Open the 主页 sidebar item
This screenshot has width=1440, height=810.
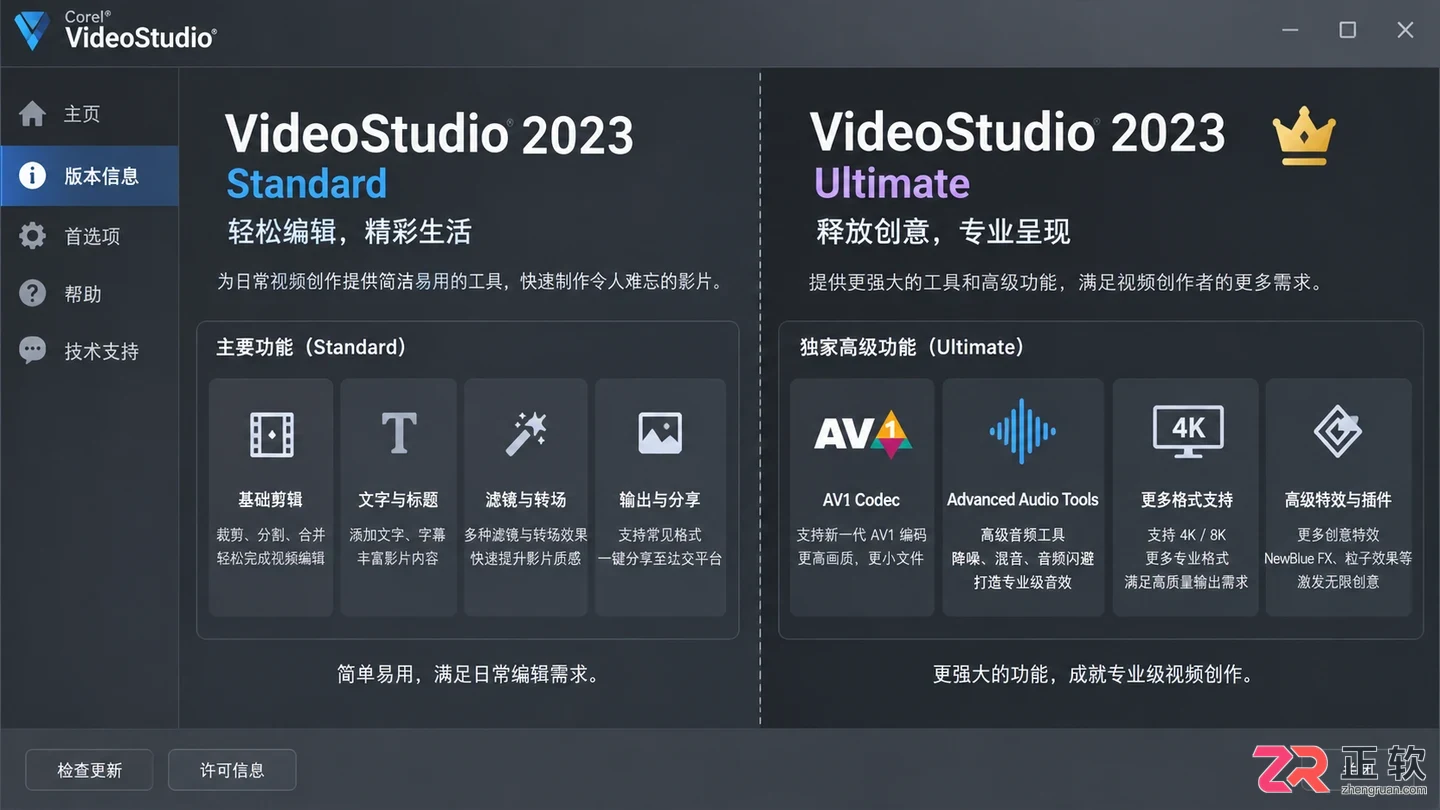pyautogui.click(x=89, y=114)
